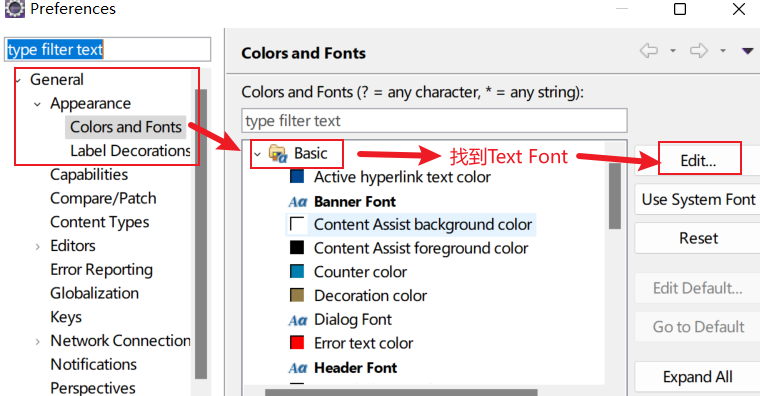Select Editors in the preferences tree

pyautogui.click(x=73, y=246)
